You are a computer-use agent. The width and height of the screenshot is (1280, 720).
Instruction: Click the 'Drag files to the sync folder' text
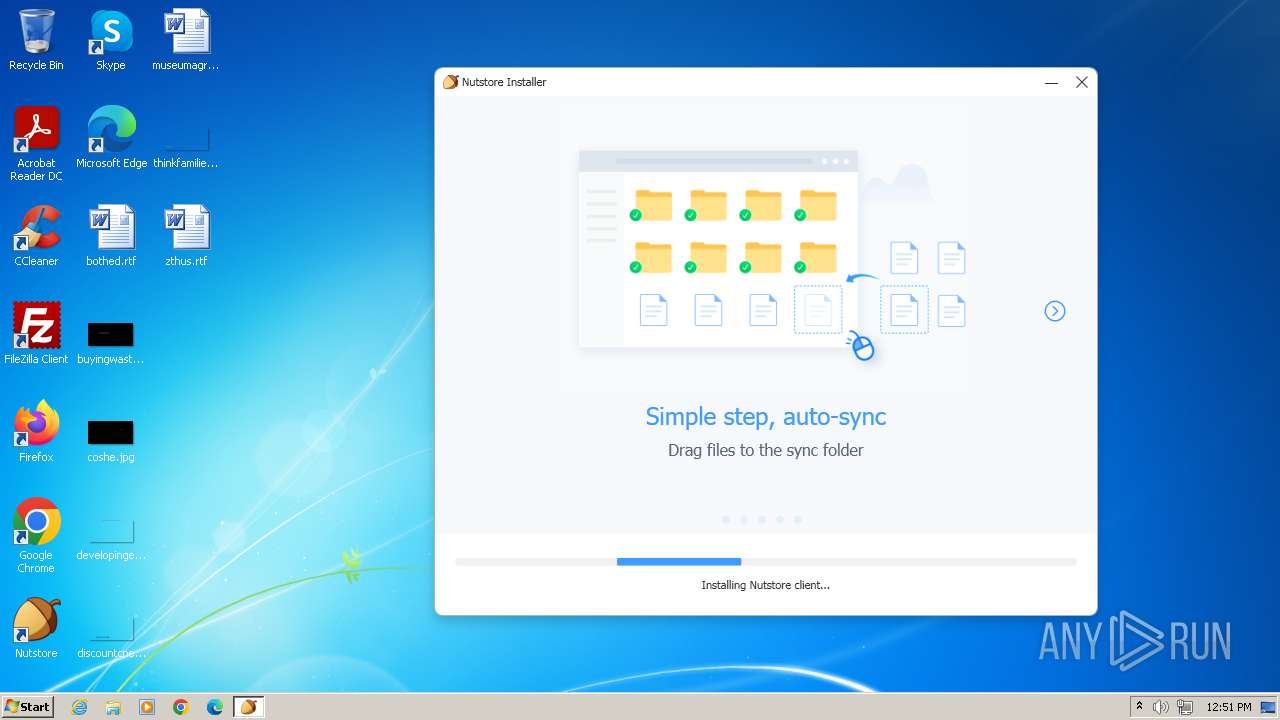(x=766, y=450)
